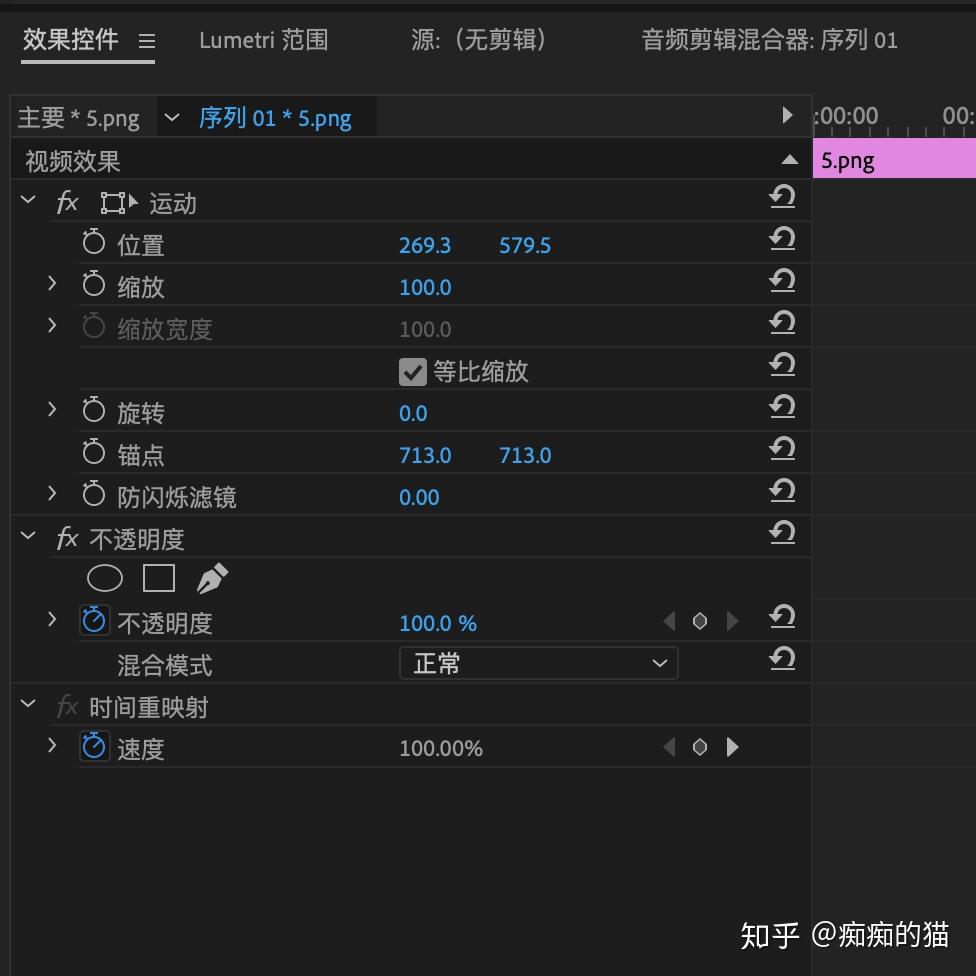Add keyframe for 不透明度

pos(700,622)
